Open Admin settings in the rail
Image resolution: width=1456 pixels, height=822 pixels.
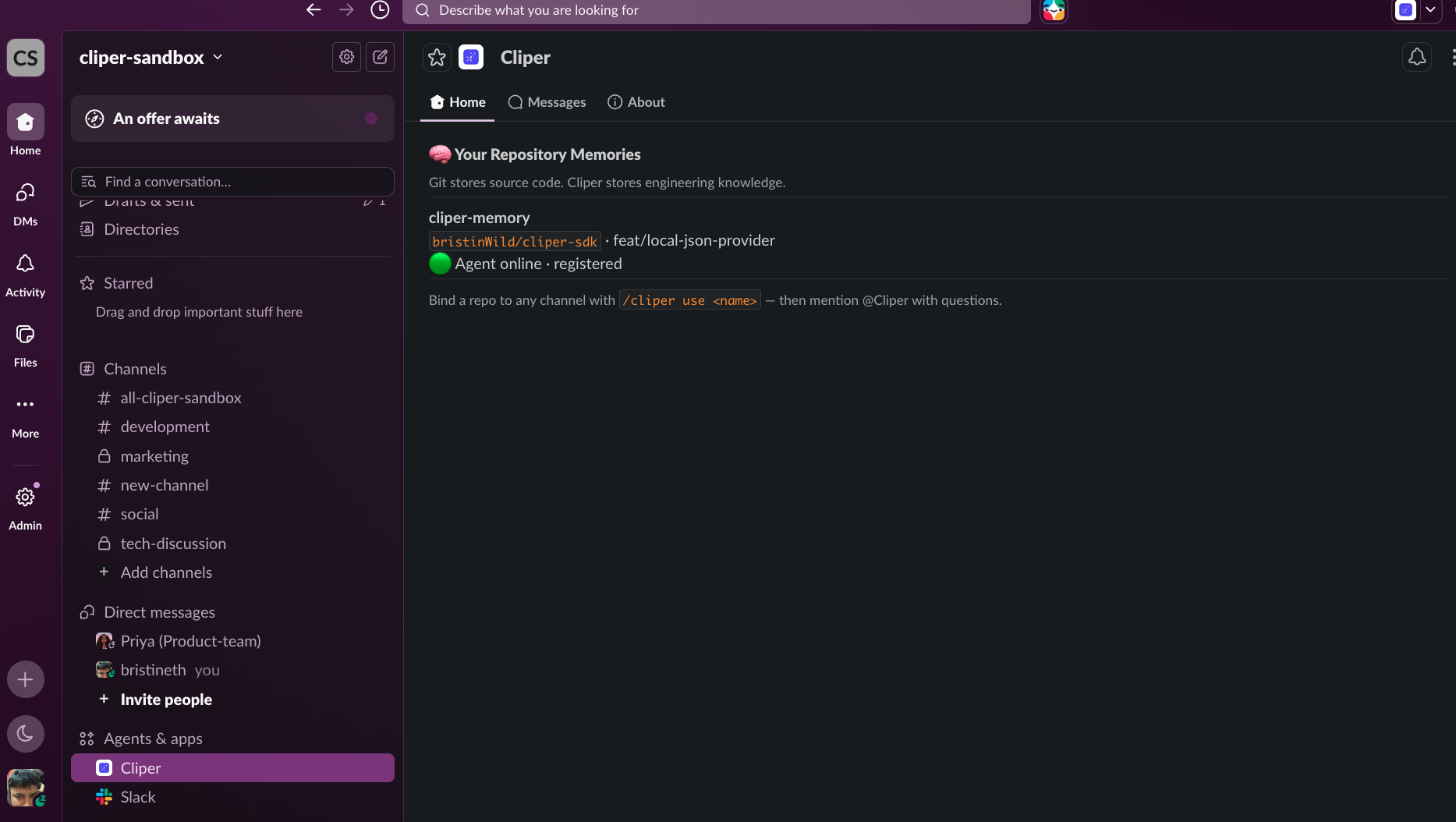tap(26, 508)
